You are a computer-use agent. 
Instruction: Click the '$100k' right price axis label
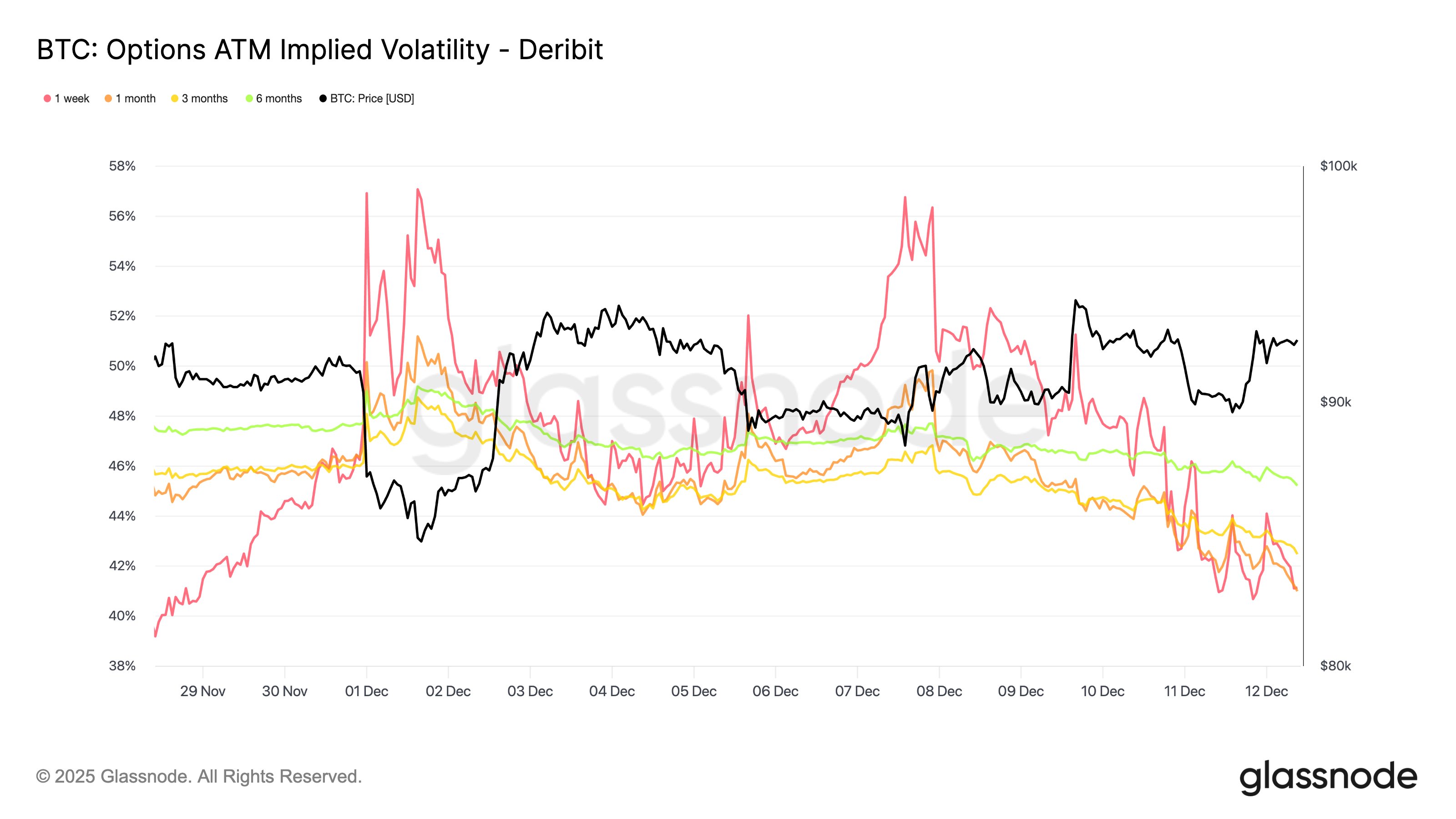point(1338,166)
